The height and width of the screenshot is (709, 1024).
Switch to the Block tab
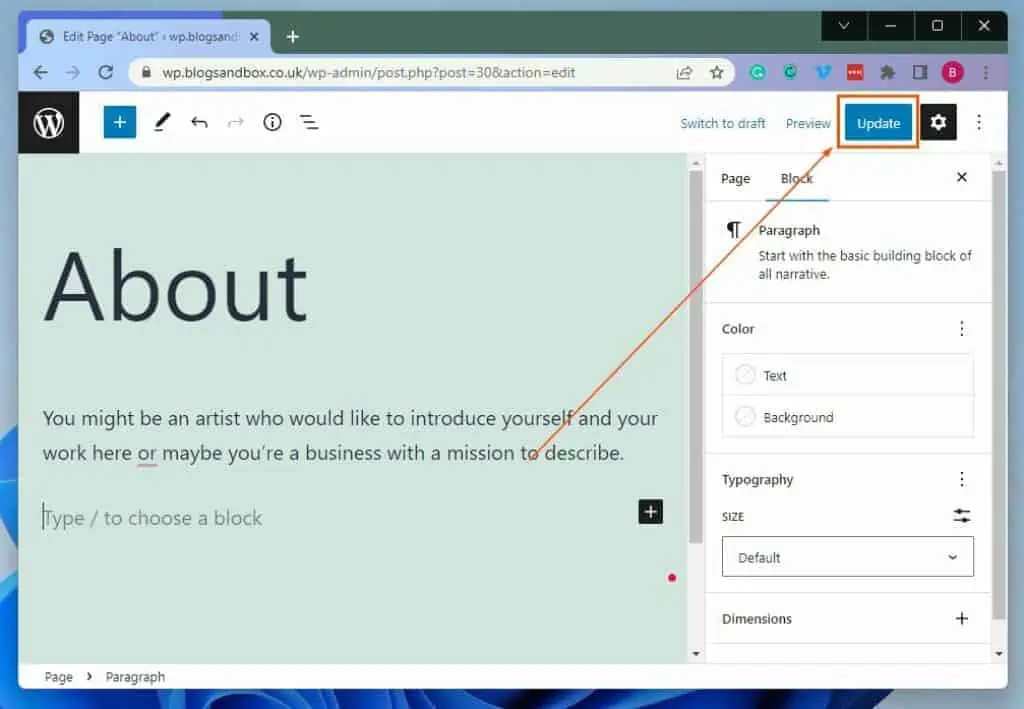[796, 178]
